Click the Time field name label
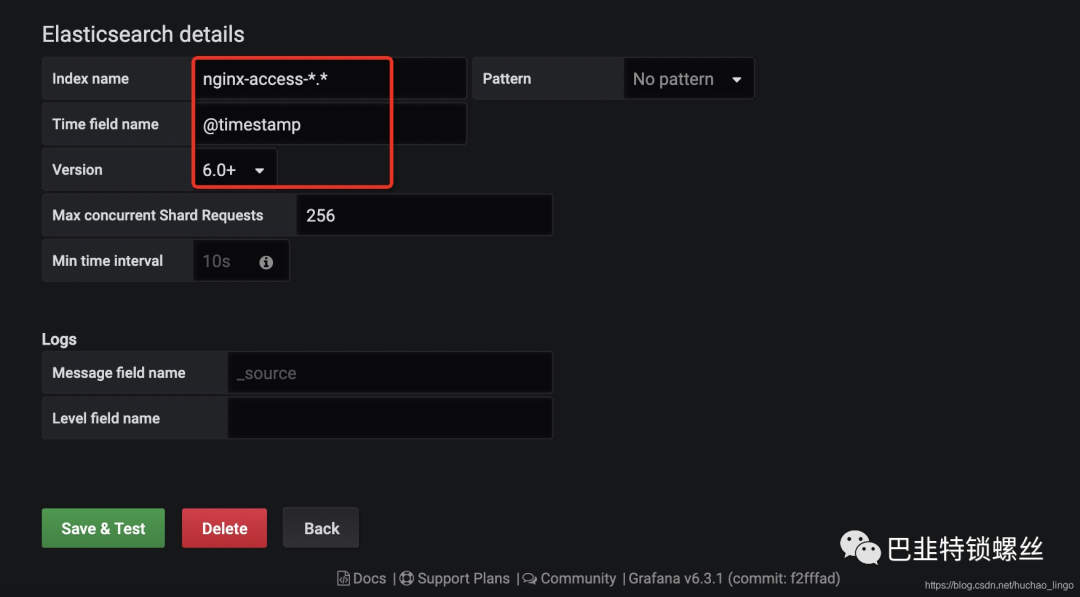 click(x=105, y=124)
